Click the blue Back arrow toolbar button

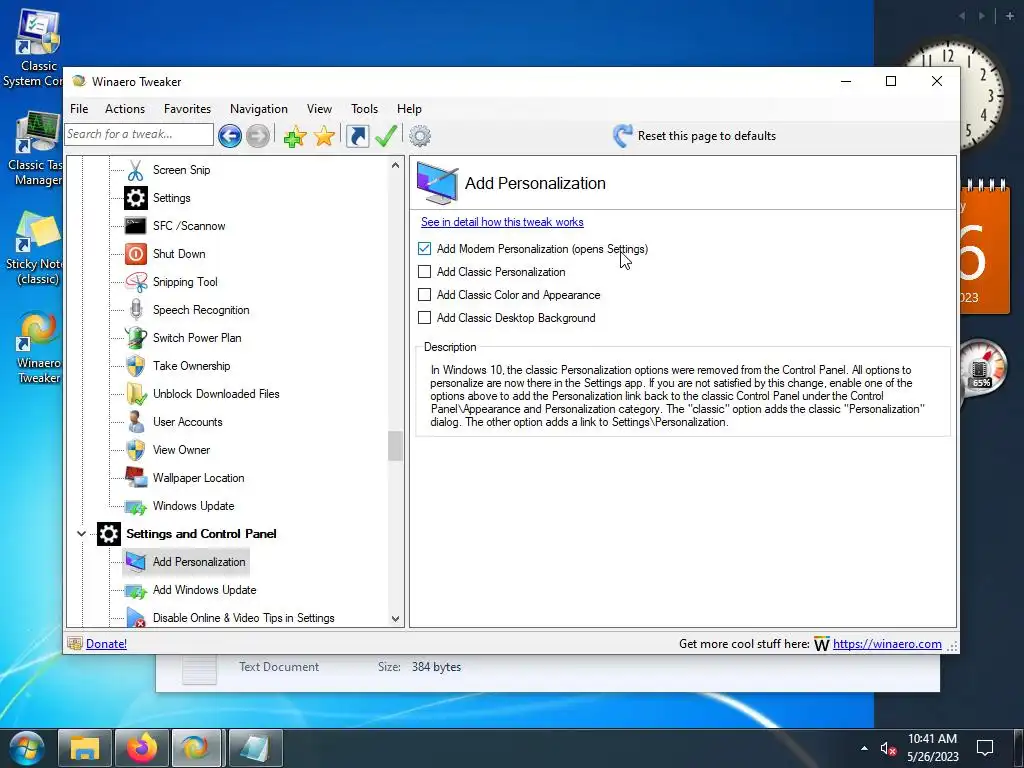(x=230, y=136)
